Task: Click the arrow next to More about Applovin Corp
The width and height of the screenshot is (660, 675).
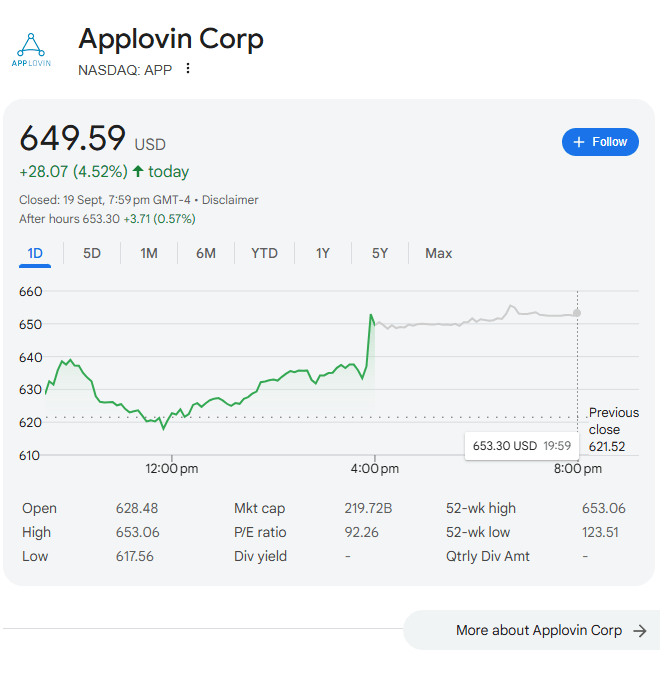Action: tap(640, 631)
